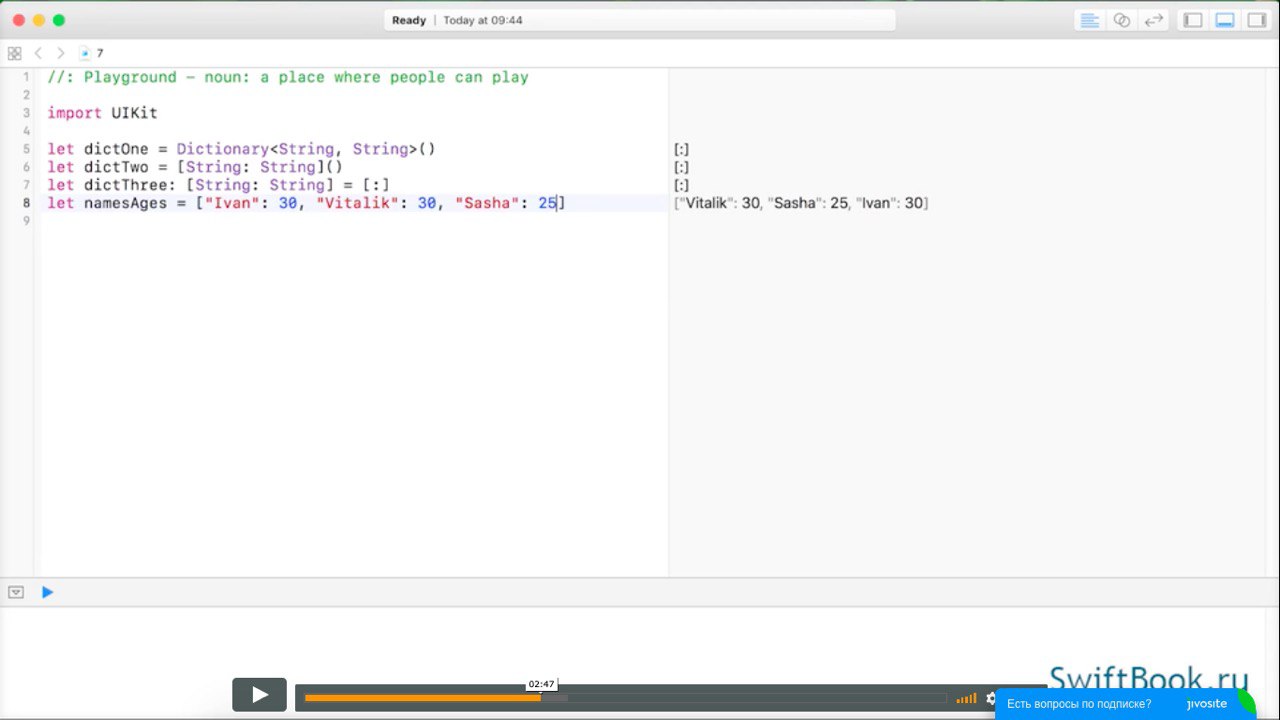This screenshot has height=720, width=1280.
Task: Click the Playground comment on line 1
Action: (288, 77)
